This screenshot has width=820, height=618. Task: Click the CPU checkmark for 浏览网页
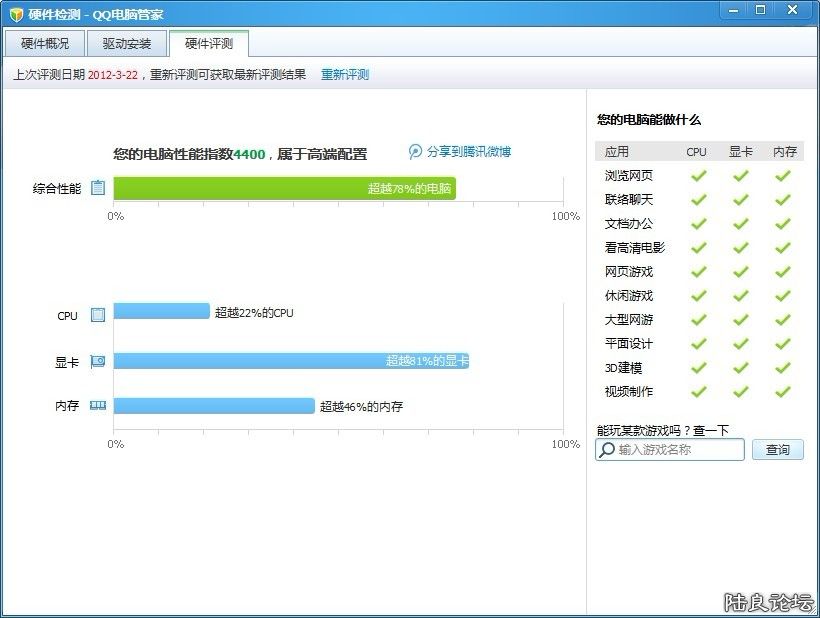698,175
